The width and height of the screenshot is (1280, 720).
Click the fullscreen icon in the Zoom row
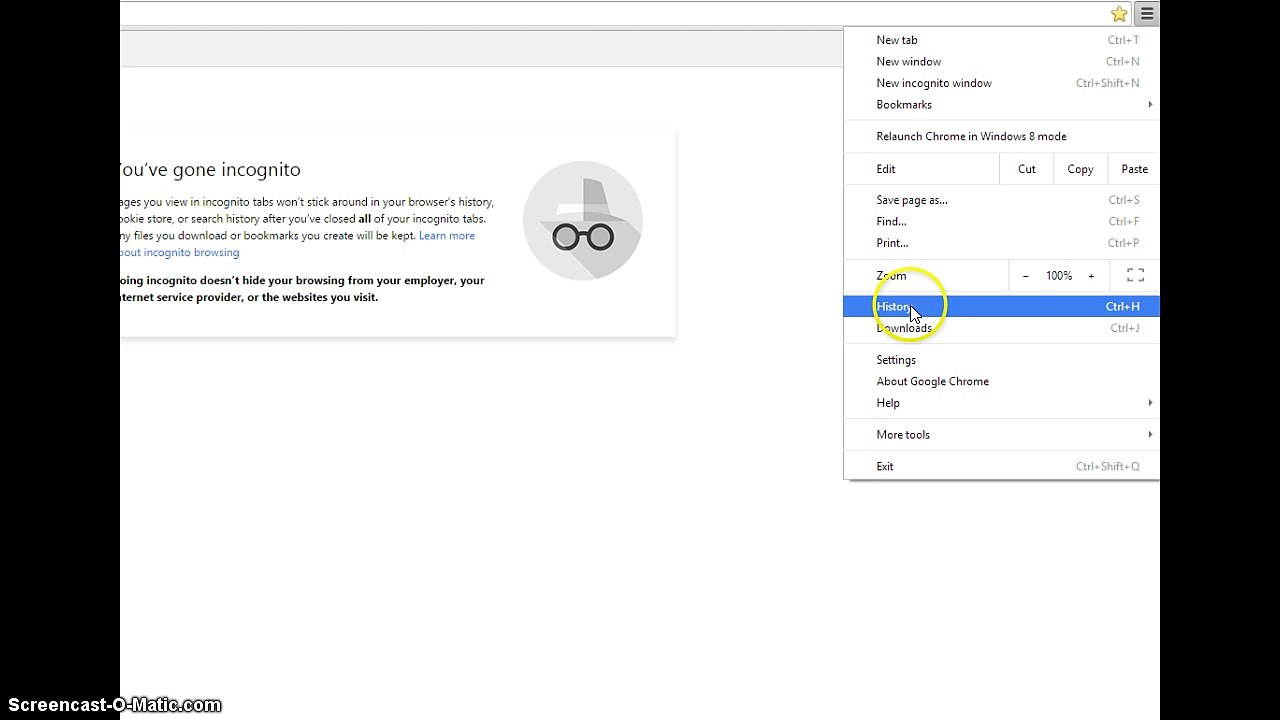pos(1135,275)
